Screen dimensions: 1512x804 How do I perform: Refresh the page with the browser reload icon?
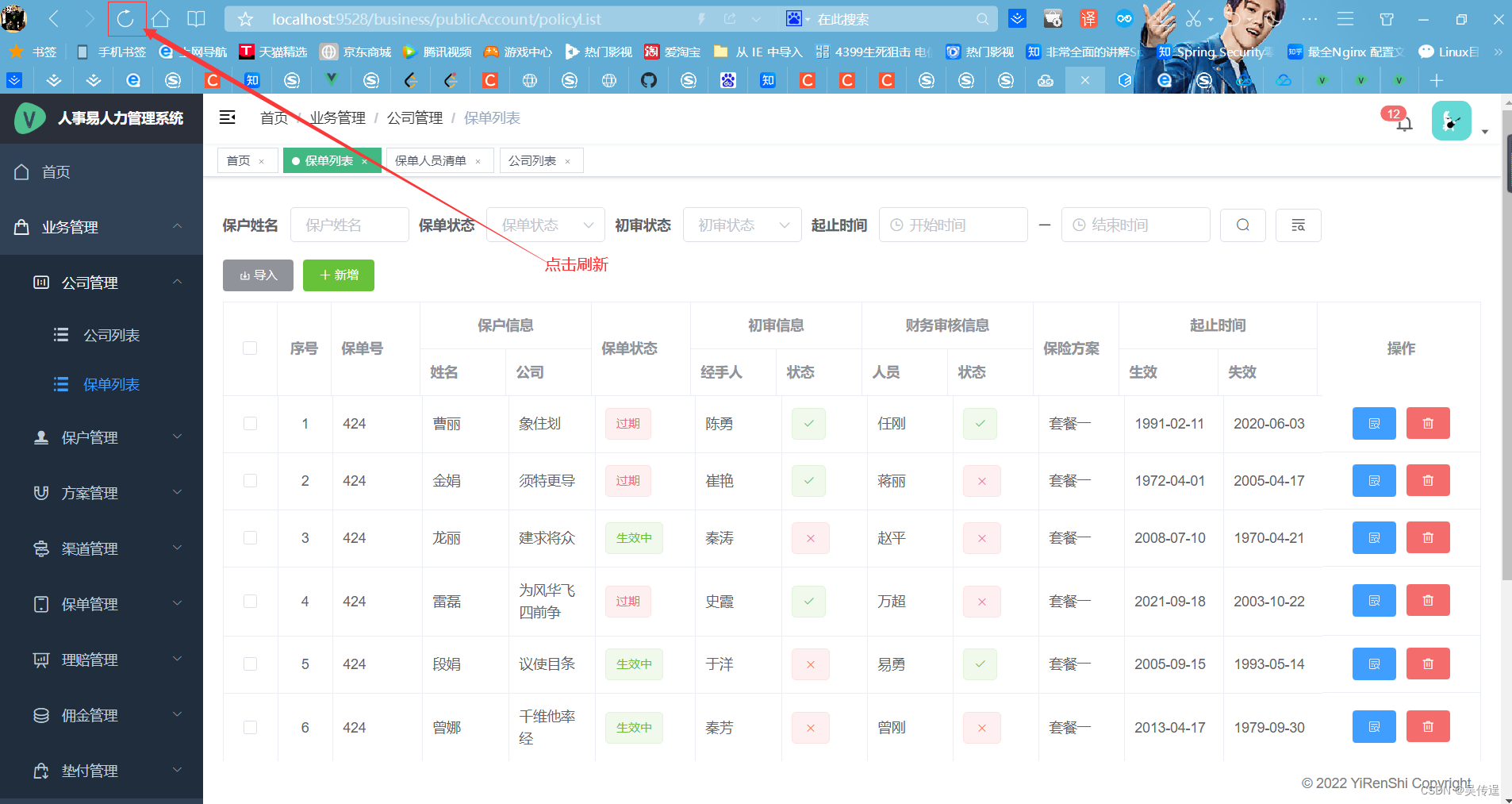pyautogui.click(x=126, y=18)
